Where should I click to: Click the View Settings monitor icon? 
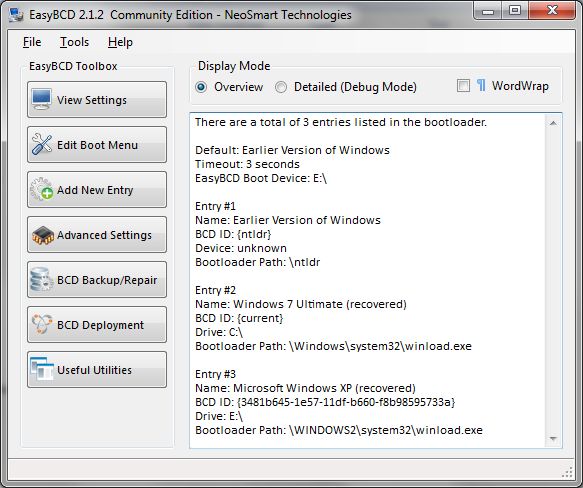42,99
